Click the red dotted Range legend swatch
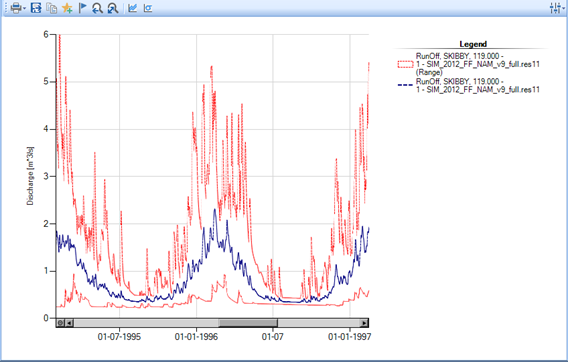 [405, 65]
